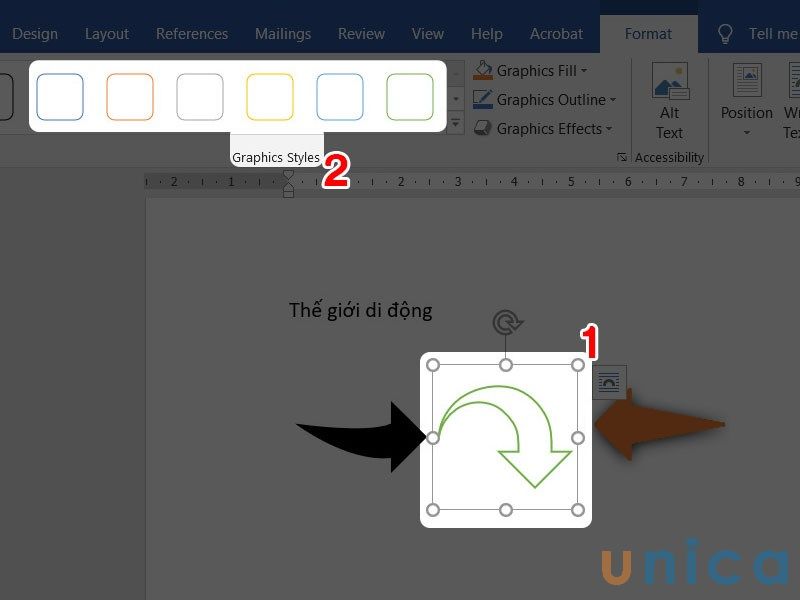Open the Graphics Fill dropdown arrow

(584, 71)
